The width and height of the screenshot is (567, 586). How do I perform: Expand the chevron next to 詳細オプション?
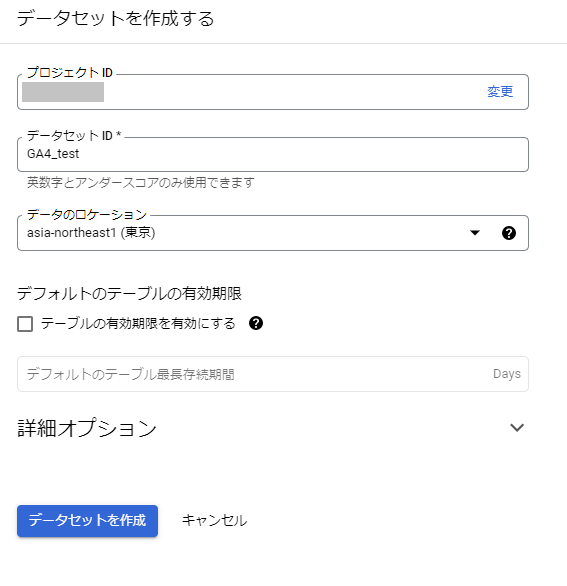point(517,428)
